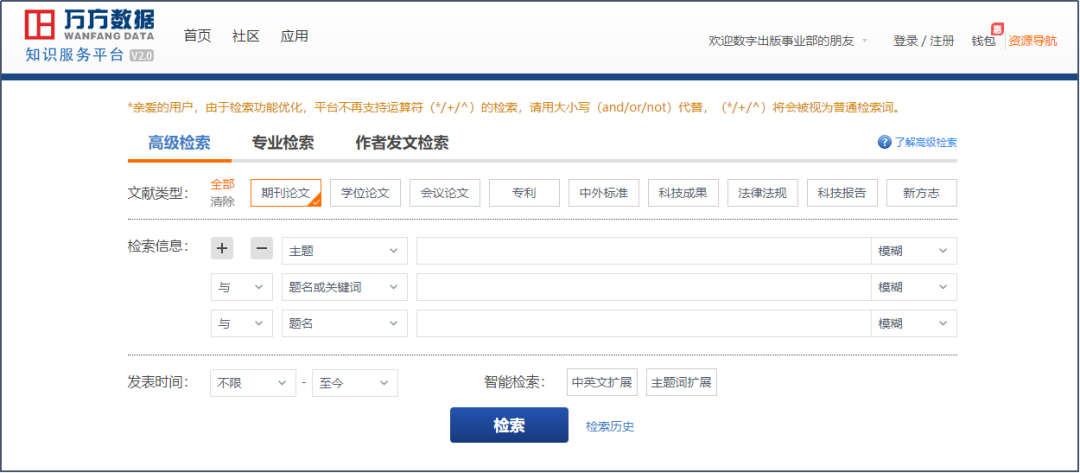The width and height of the screenshot is (1080, 473).
Task: Go to 首页 in top navigation
Action: point(197,36)
